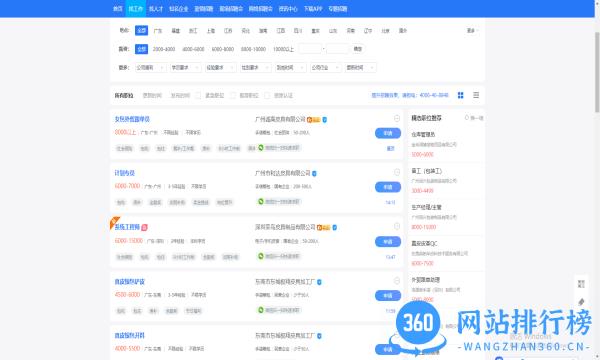Click refresh icon beside 换一组 in recommendations
This screenshot has height=360, width=600.
tap(466, 117)
